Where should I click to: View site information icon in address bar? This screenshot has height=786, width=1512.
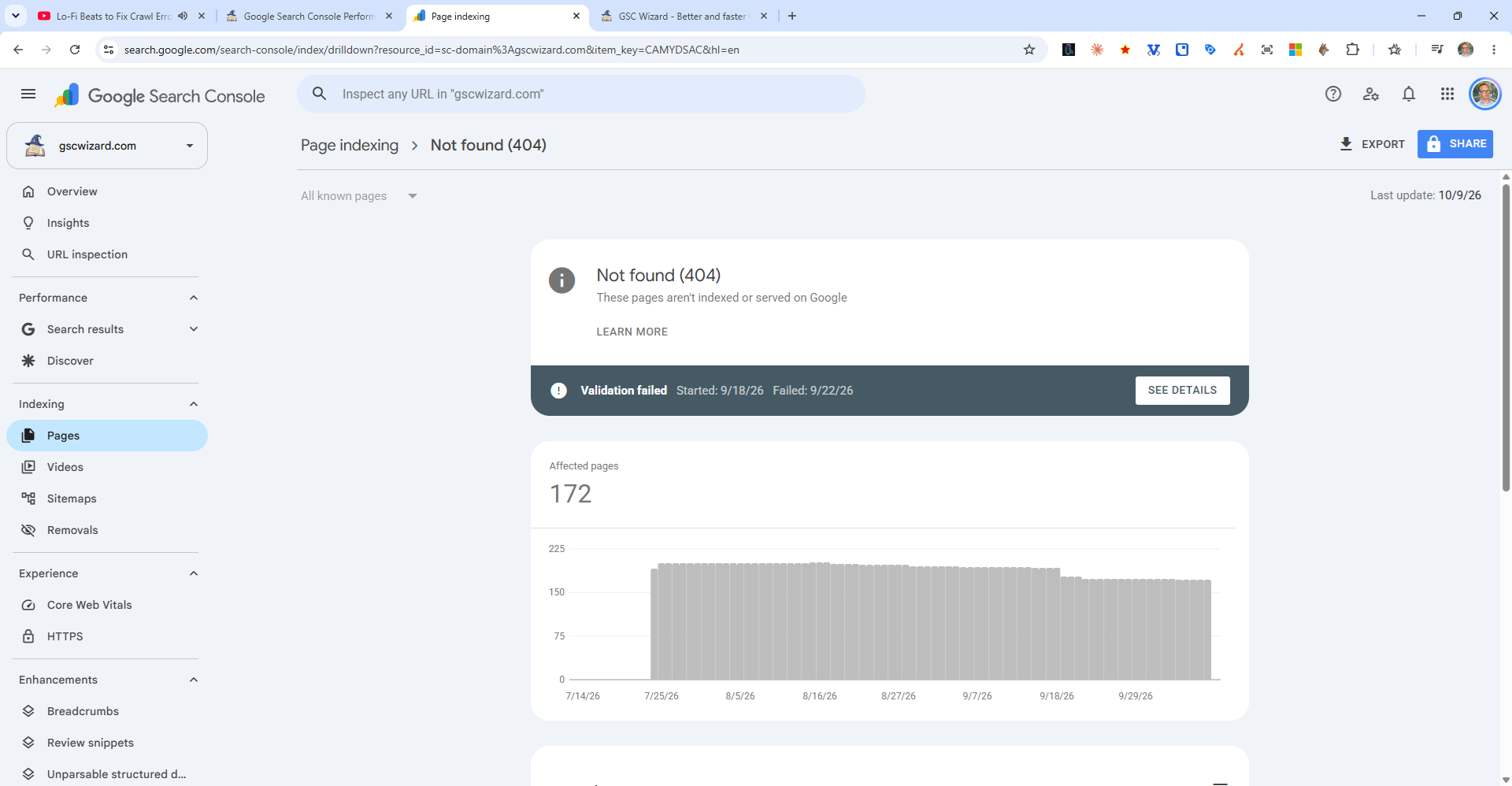point(109,50)
